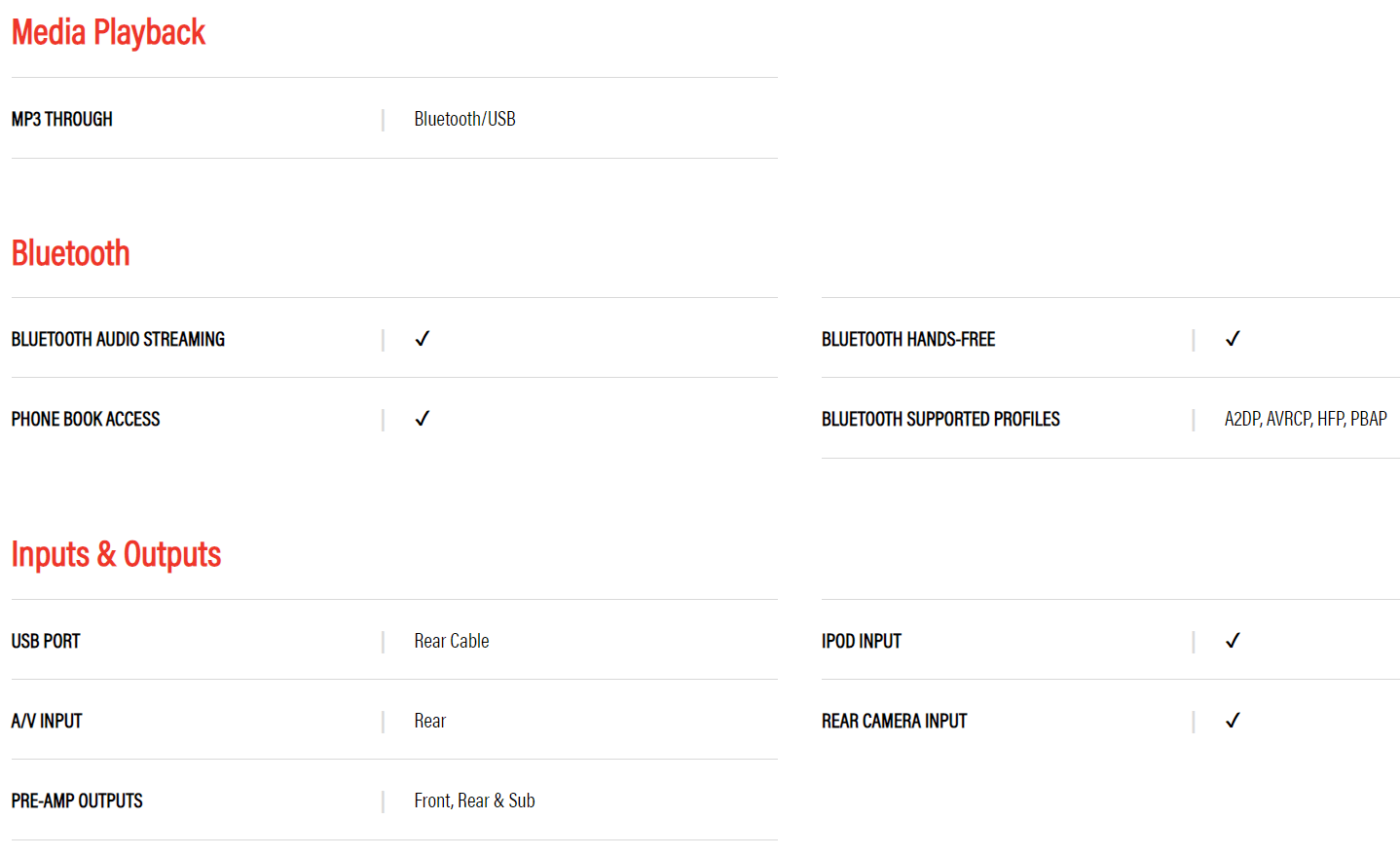Viewport: 1400px width, 857px height.
Task: Click the MP3 THROUGH label
Action: 62,119
